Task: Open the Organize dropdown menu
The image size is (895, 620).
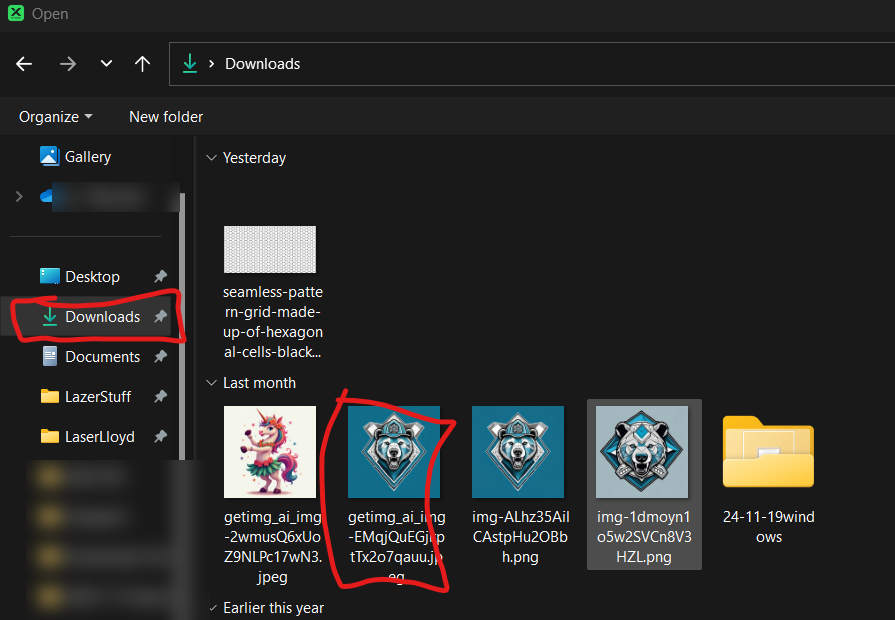Action: (55, 116)
